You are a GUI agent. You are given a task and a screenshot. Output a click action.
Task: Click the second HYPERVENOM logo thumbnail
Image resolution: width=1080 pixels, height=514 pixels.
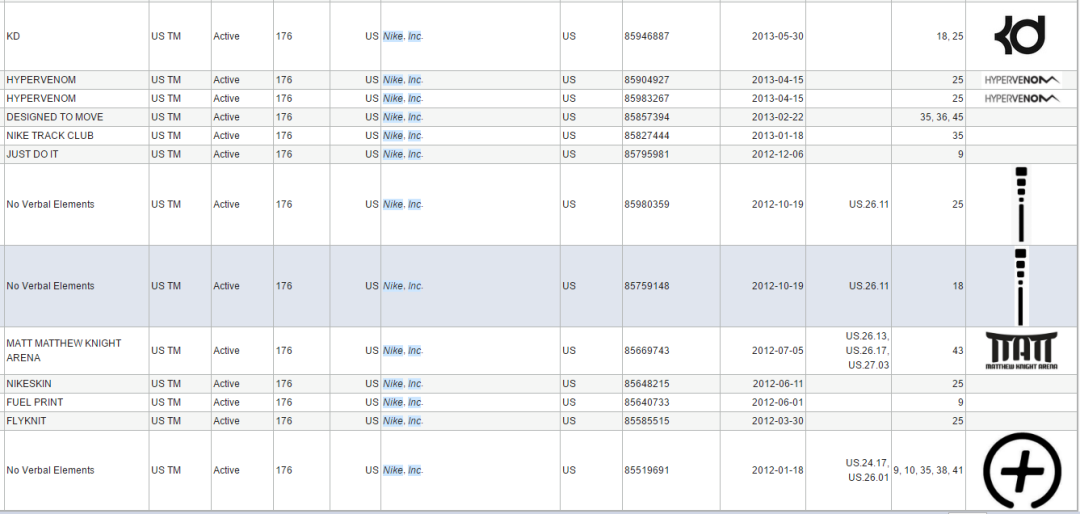point(1022,99)
